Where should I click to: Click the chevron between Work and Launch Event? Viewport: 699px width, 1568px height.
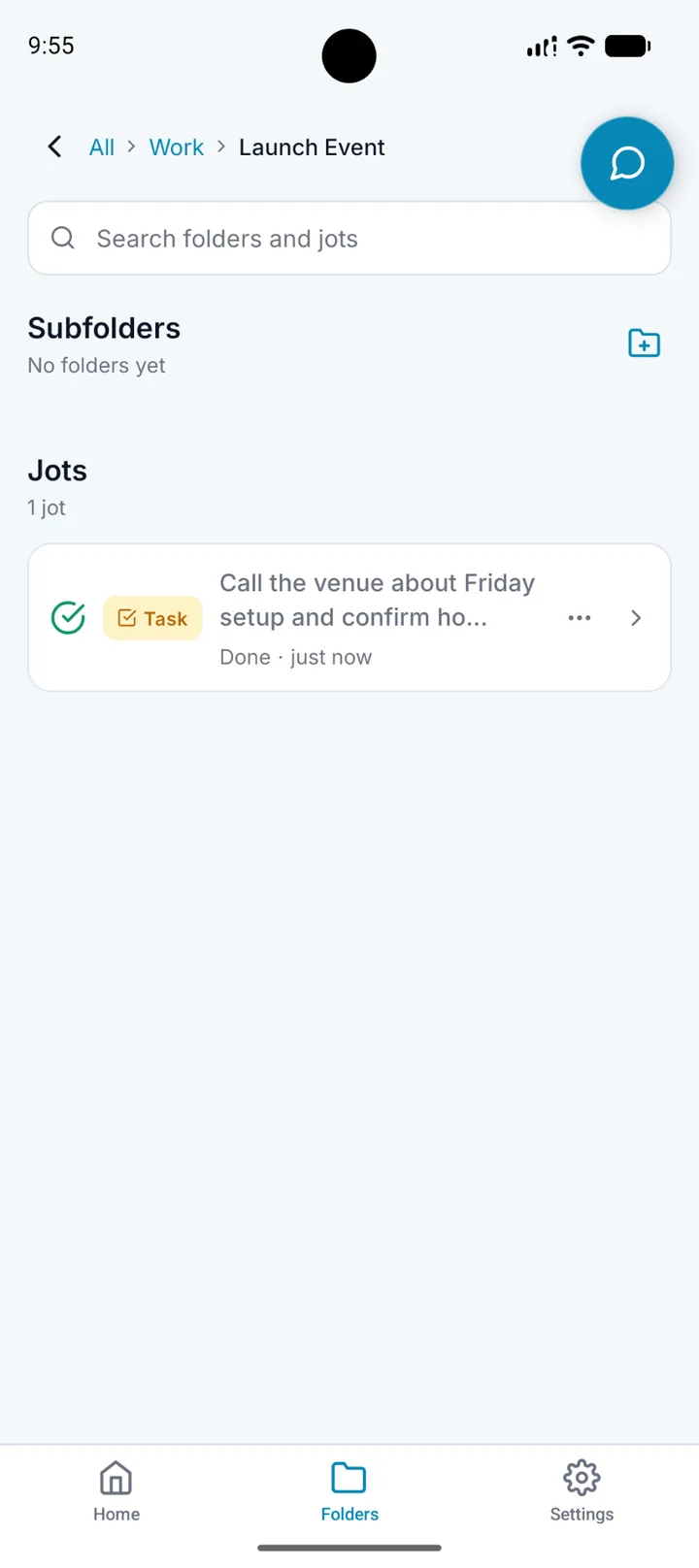221,147
